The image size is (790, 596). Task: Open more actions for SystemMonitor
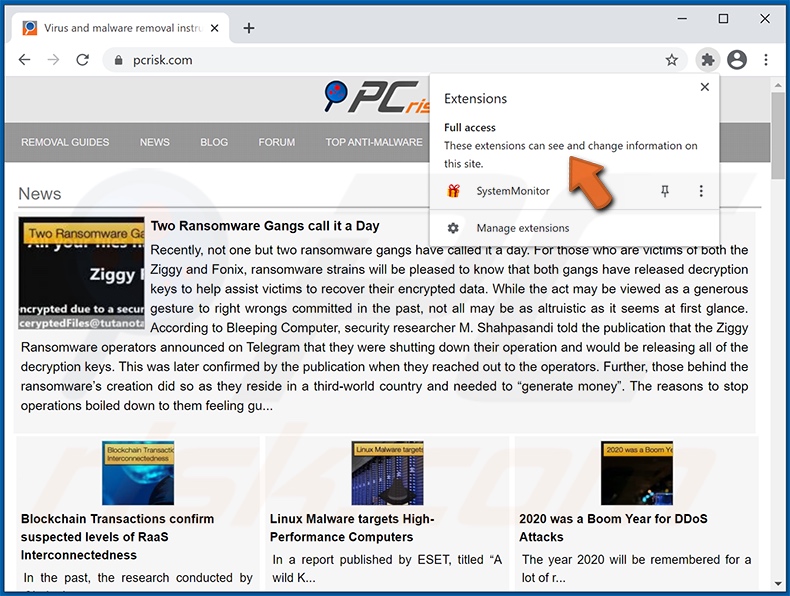[x=701, y=191]
